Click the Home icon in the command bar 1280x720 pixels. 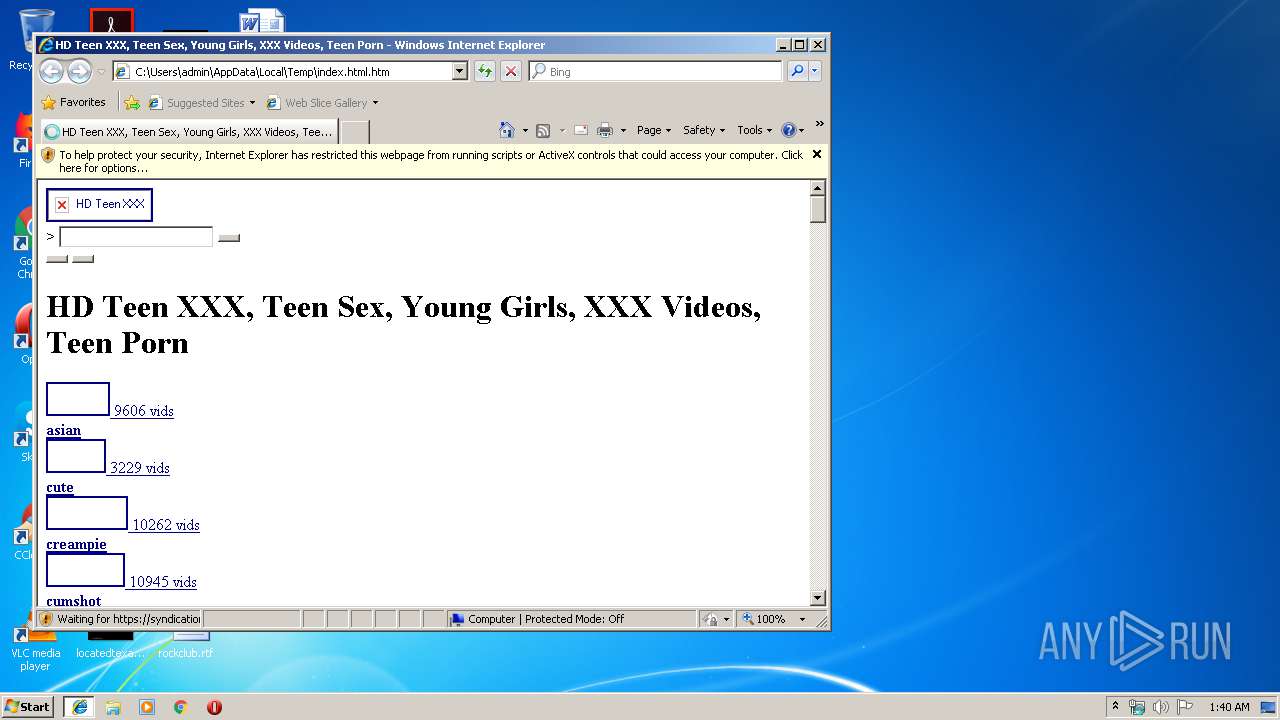click(x=507, y=130)
